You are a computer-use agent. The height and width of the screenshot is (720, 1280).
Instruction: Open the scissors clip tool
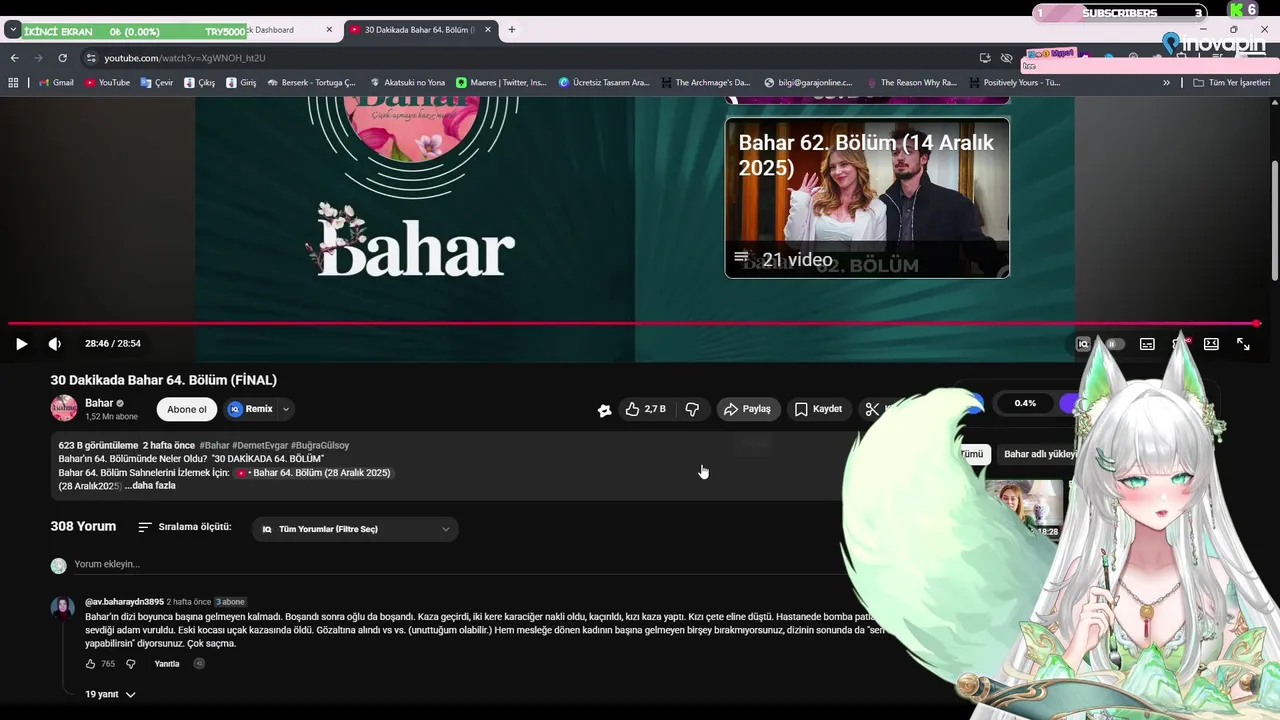[x=872, y=409]
